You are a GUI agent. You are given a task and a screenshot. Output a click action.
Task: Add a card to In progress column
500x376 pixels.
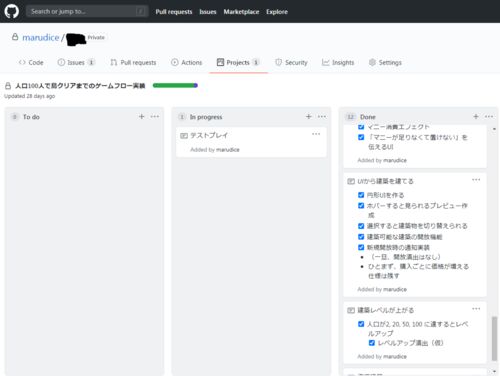click(x=309, y=116)
